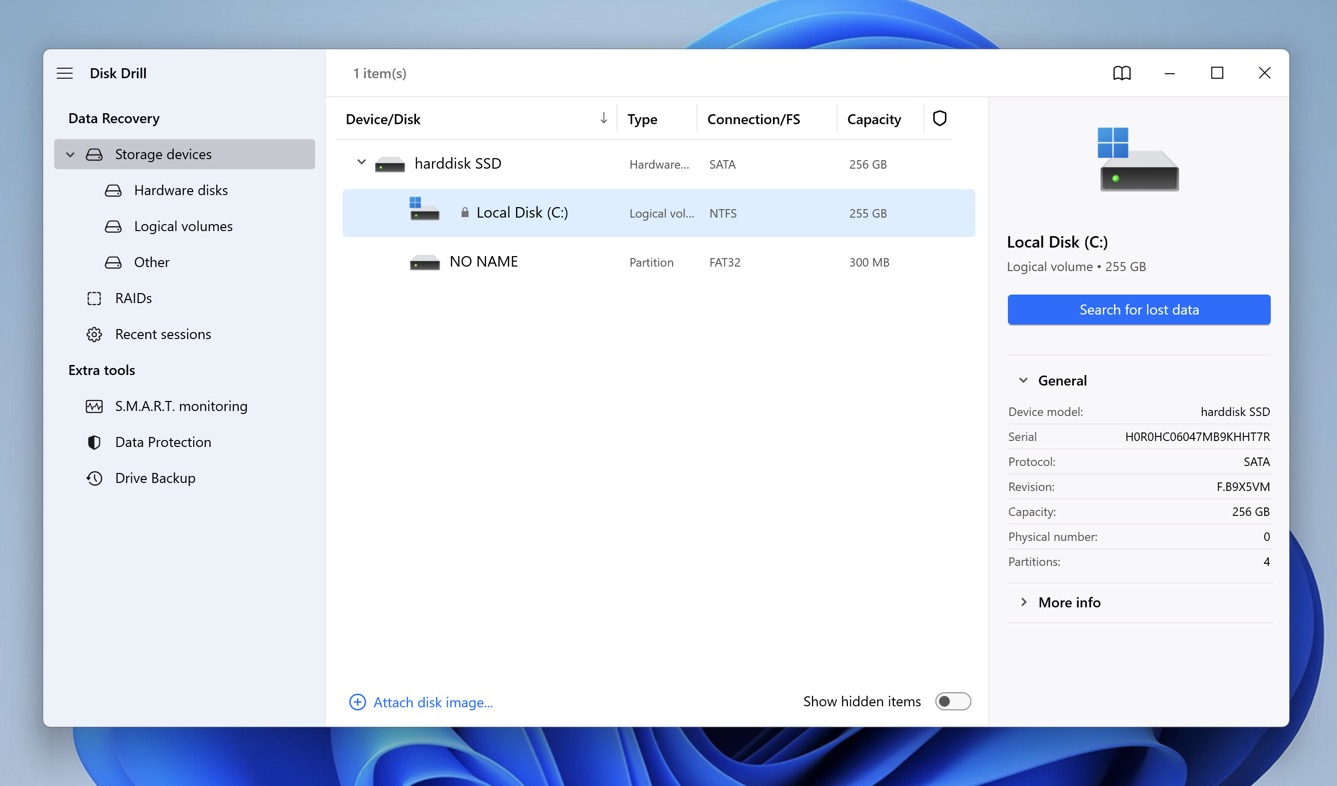This screenshot has width=1337, height=786.
Task: Toggle the Show hidden items switch
Action: point(953,702)
